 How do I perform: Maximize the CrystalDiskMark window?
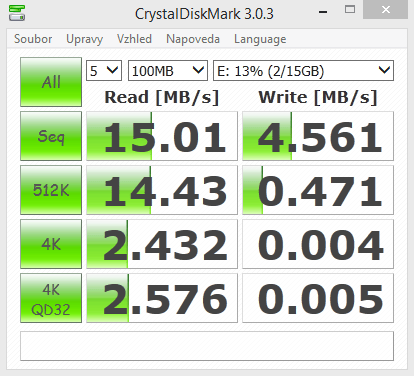[350, 10]
